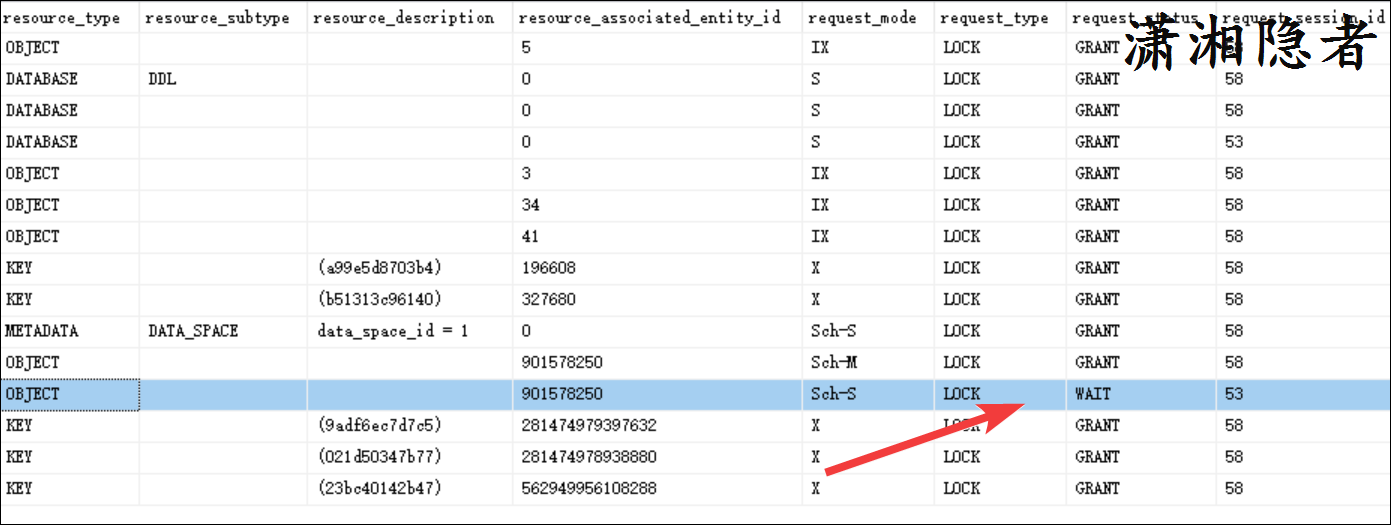Select the WAIT request status cell
The image size is (1391, 525).
1093,394
